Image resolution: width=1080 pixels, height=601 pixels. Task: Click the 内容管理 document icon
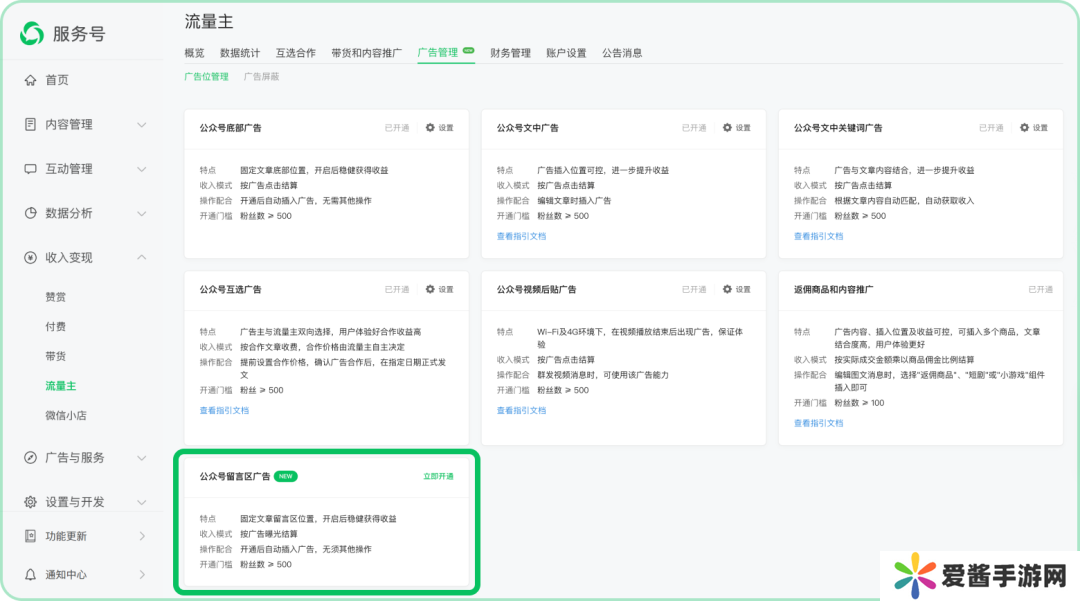click(30, 125)
